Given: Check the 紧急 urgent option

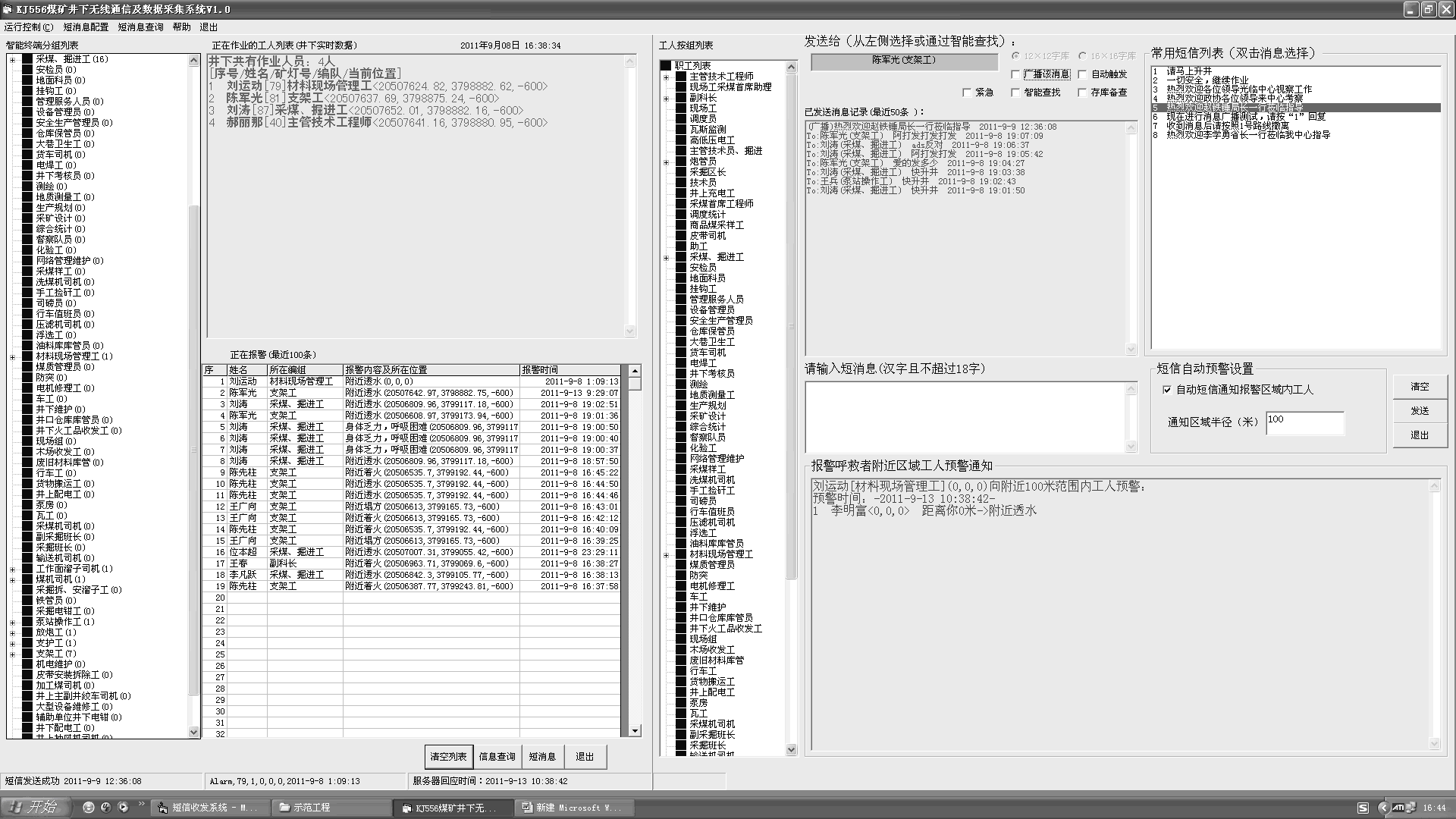Looking at the screenshot, I should click(x=967, y=93).
